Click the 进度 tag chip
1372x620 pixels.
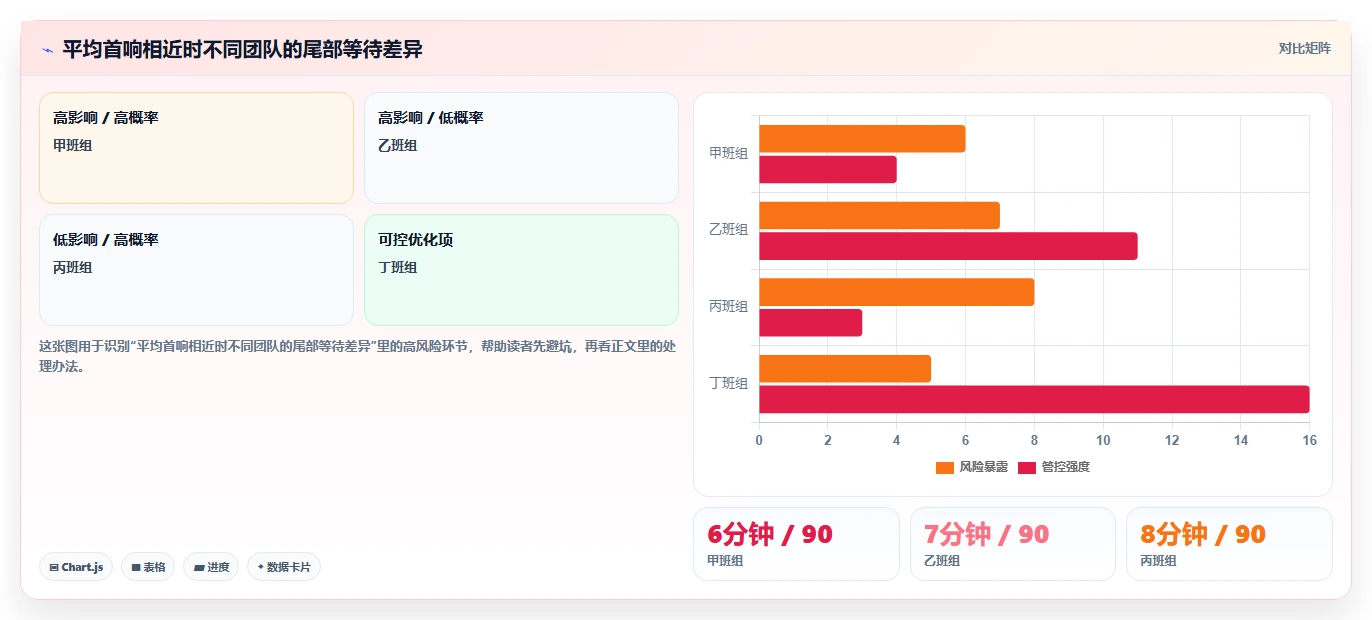211,567
